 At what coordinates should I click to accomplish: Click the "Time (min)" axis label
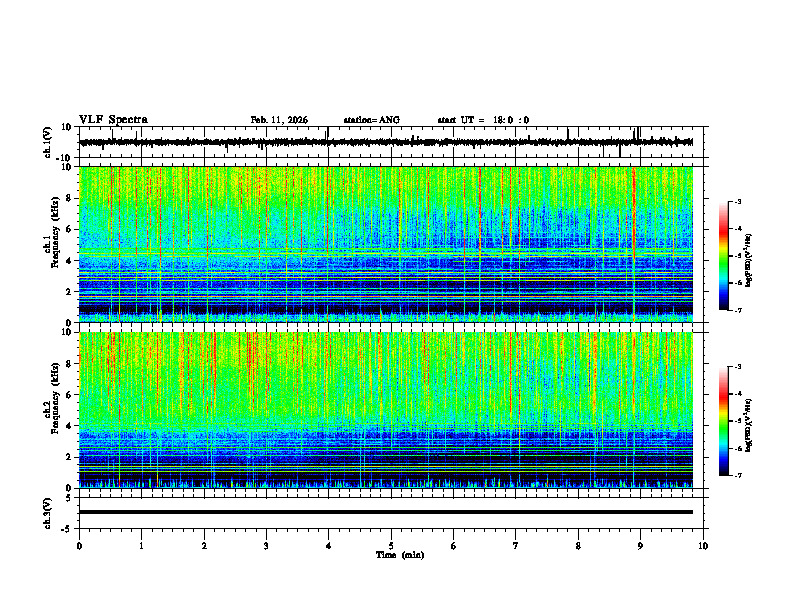(400, 555)
